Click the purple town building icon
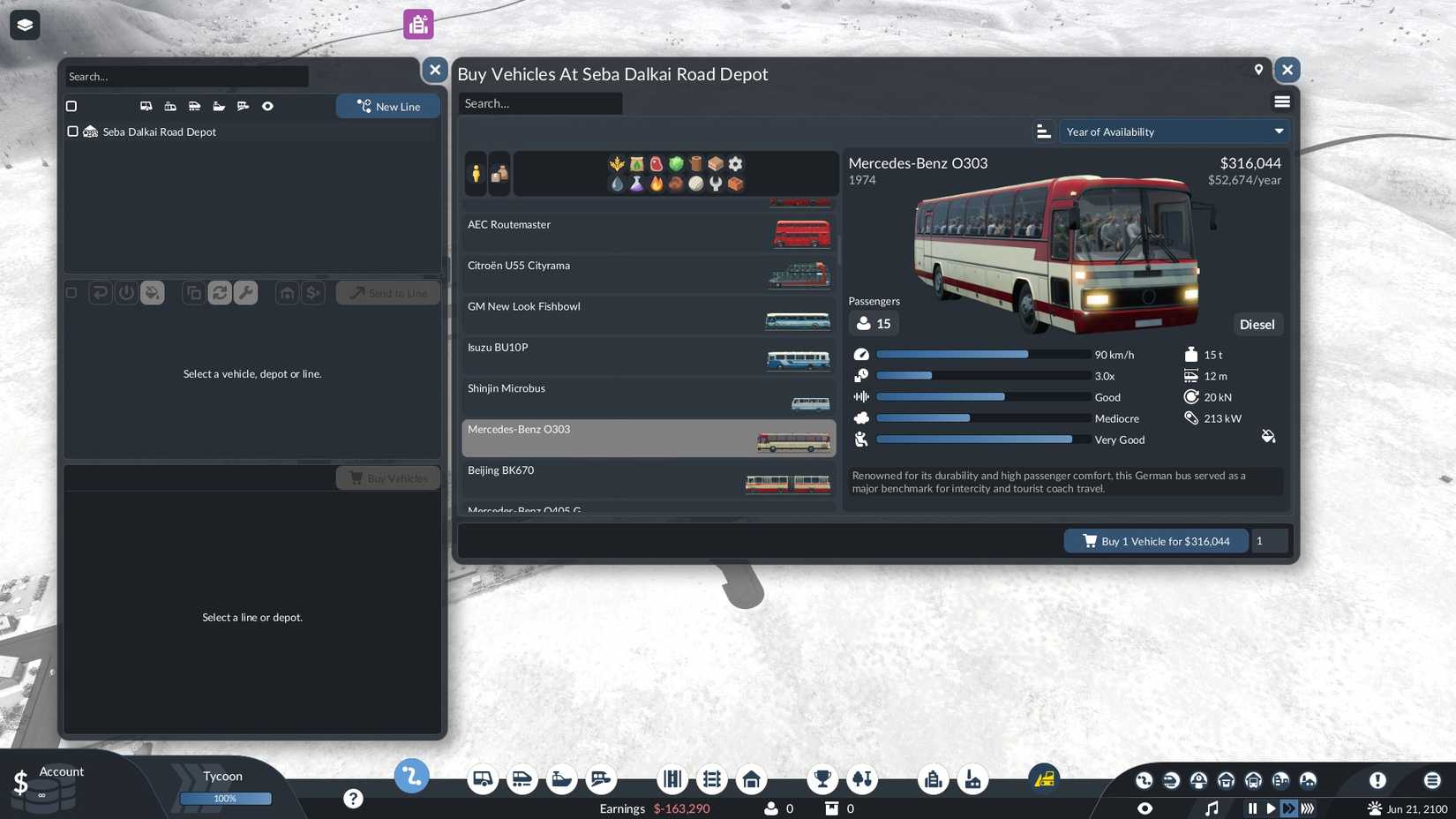Image resolution: width=1456 pixels, height=819 pixels. (x=418, y=24)
